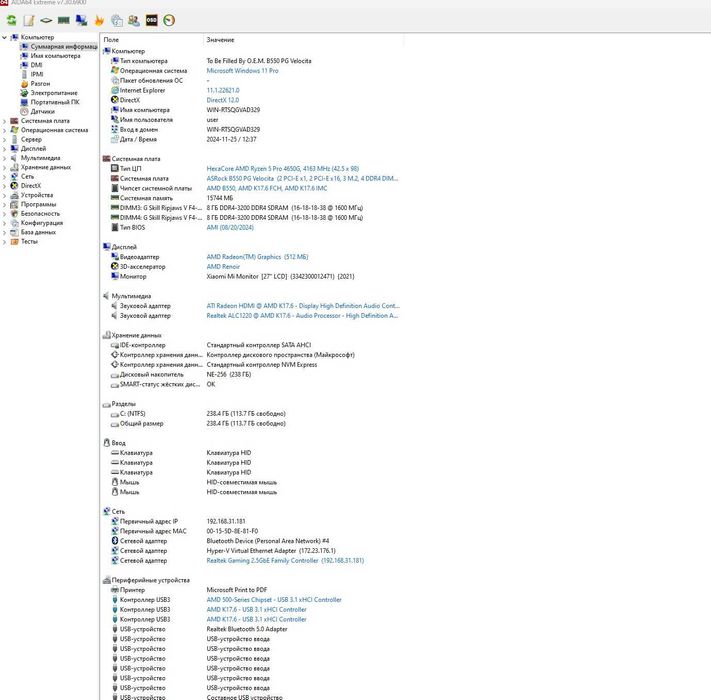Click the Портативный ПК laptop icon
The width and height of the screenshot is (711, 700).
[24, 102]
